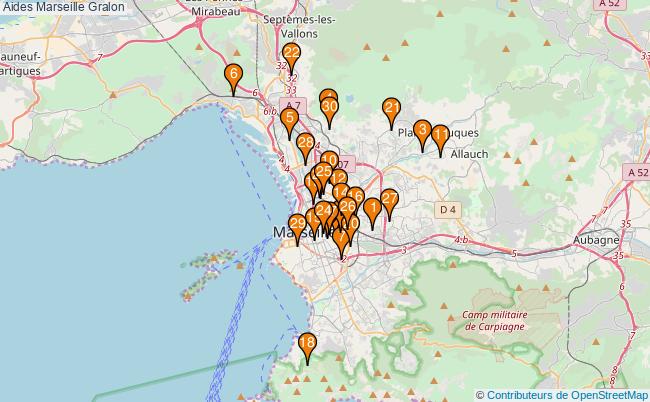Click map marker number 26
650x402 pixels.
coord(347,208)
